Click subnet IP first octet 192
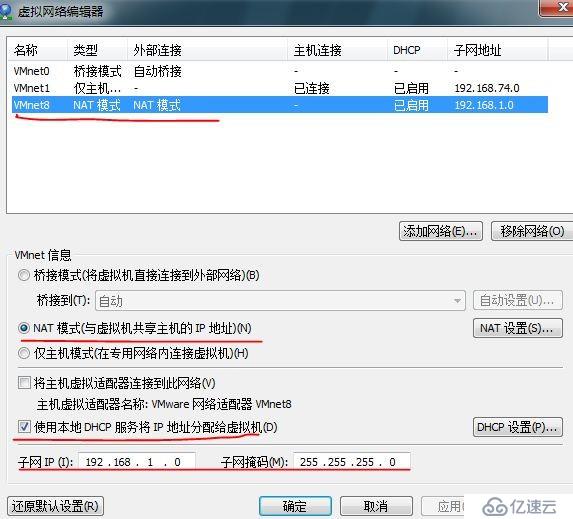The width and height of the screenshot is (573, 519). coord(94,462)
